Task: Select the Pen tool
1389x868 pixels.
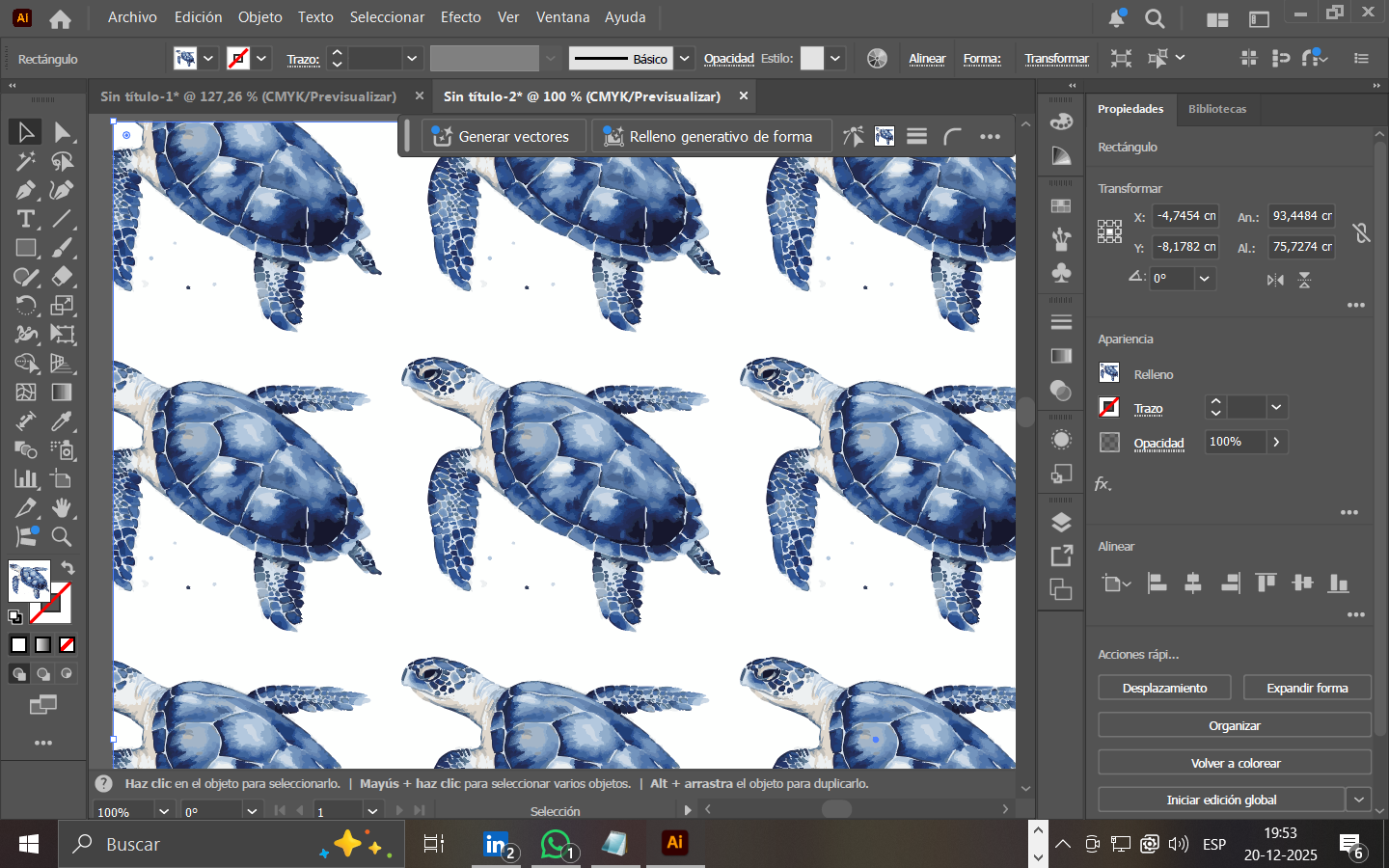Action: (x=26, y=190)
